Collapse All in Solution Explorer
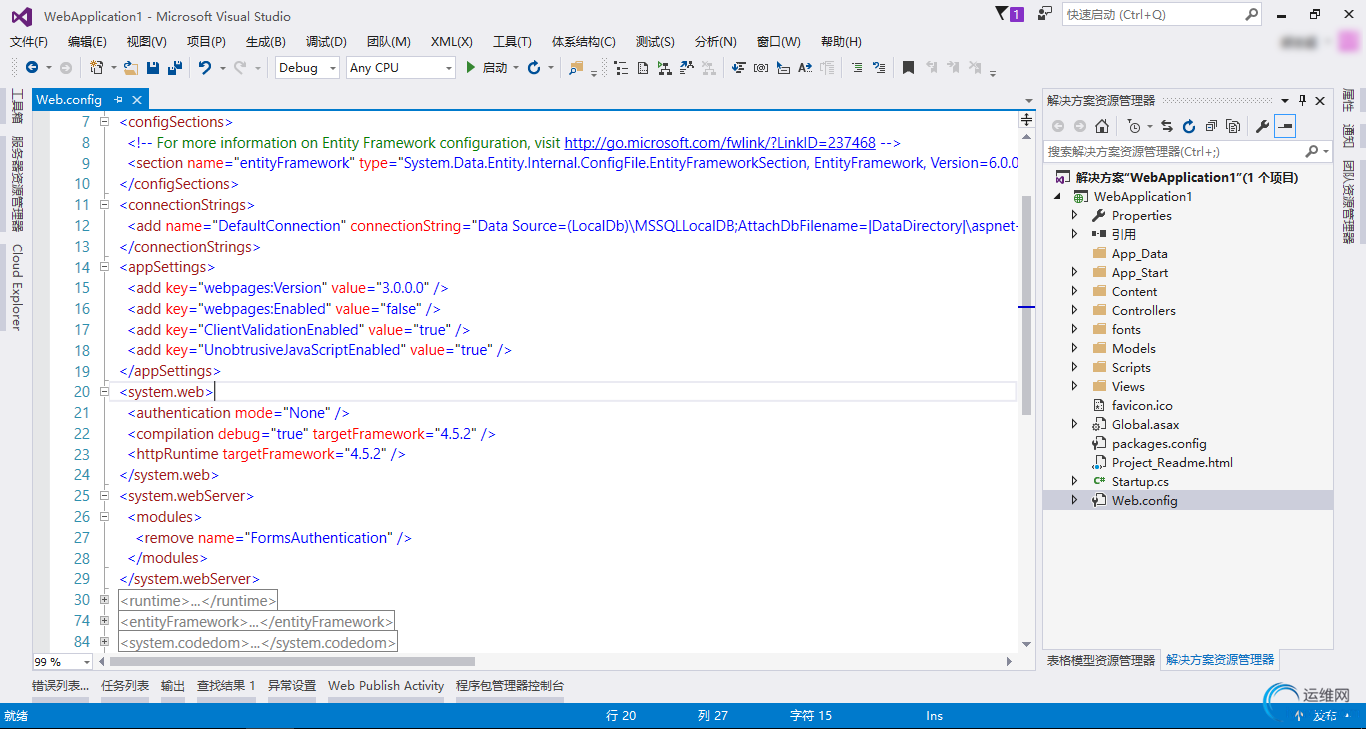Screen dimensions: 1366x729 point(1211,126)
